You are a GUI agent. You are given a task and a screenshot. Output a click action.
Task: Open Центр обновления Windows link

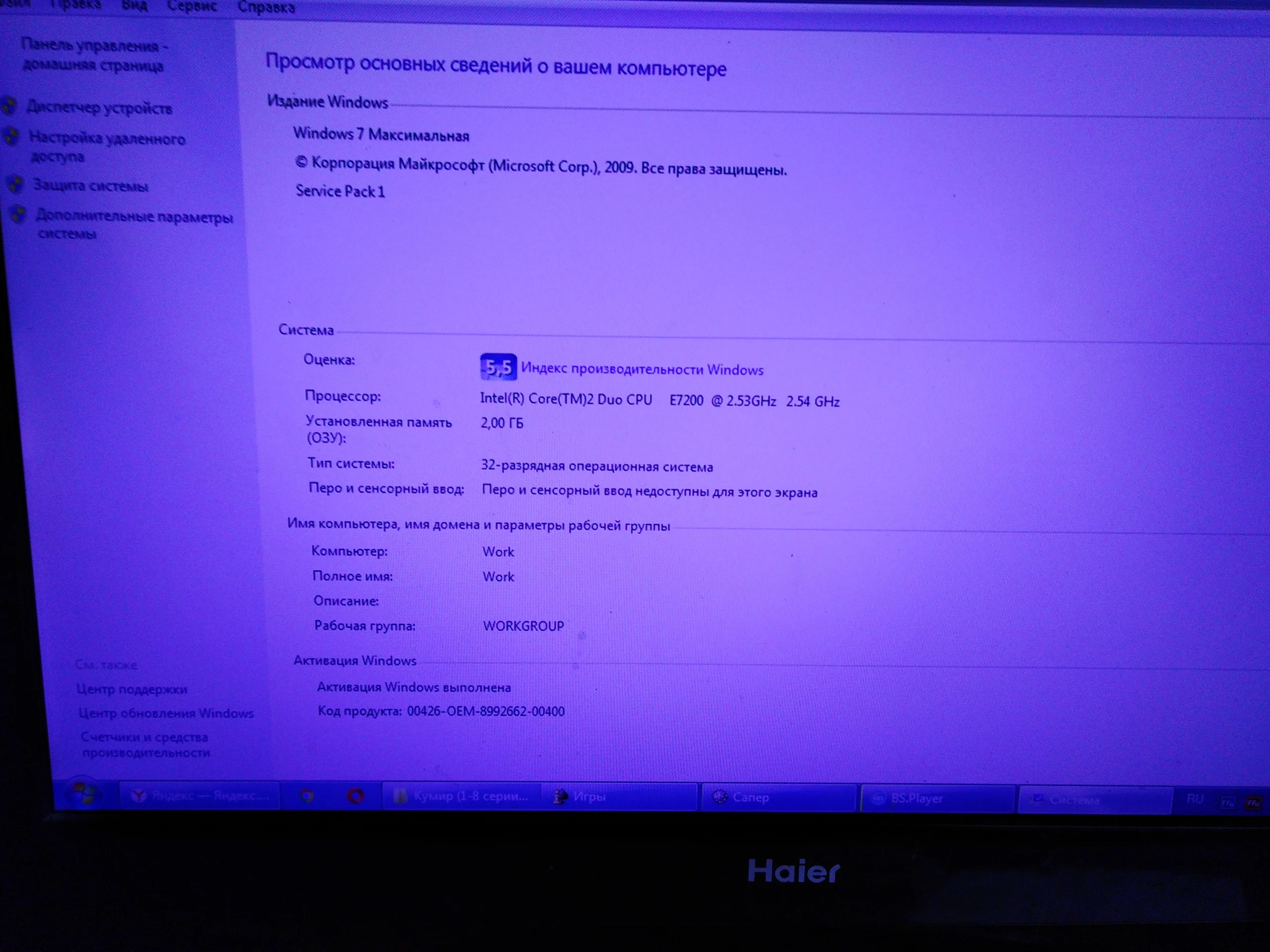click(x=166, y=714)
